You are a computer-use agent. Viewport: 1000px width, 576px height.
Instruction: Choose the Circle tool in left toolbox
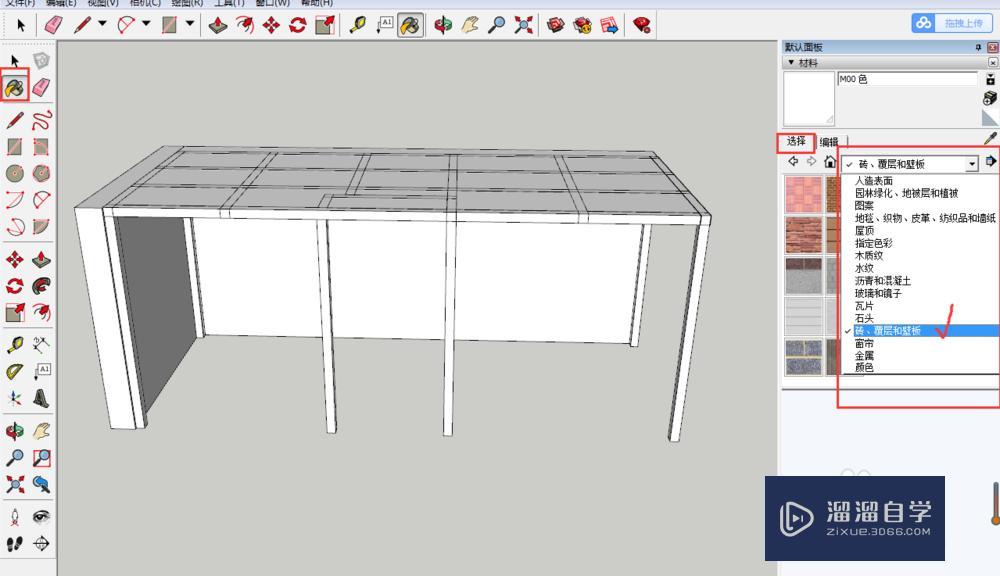tap(15, 174)
